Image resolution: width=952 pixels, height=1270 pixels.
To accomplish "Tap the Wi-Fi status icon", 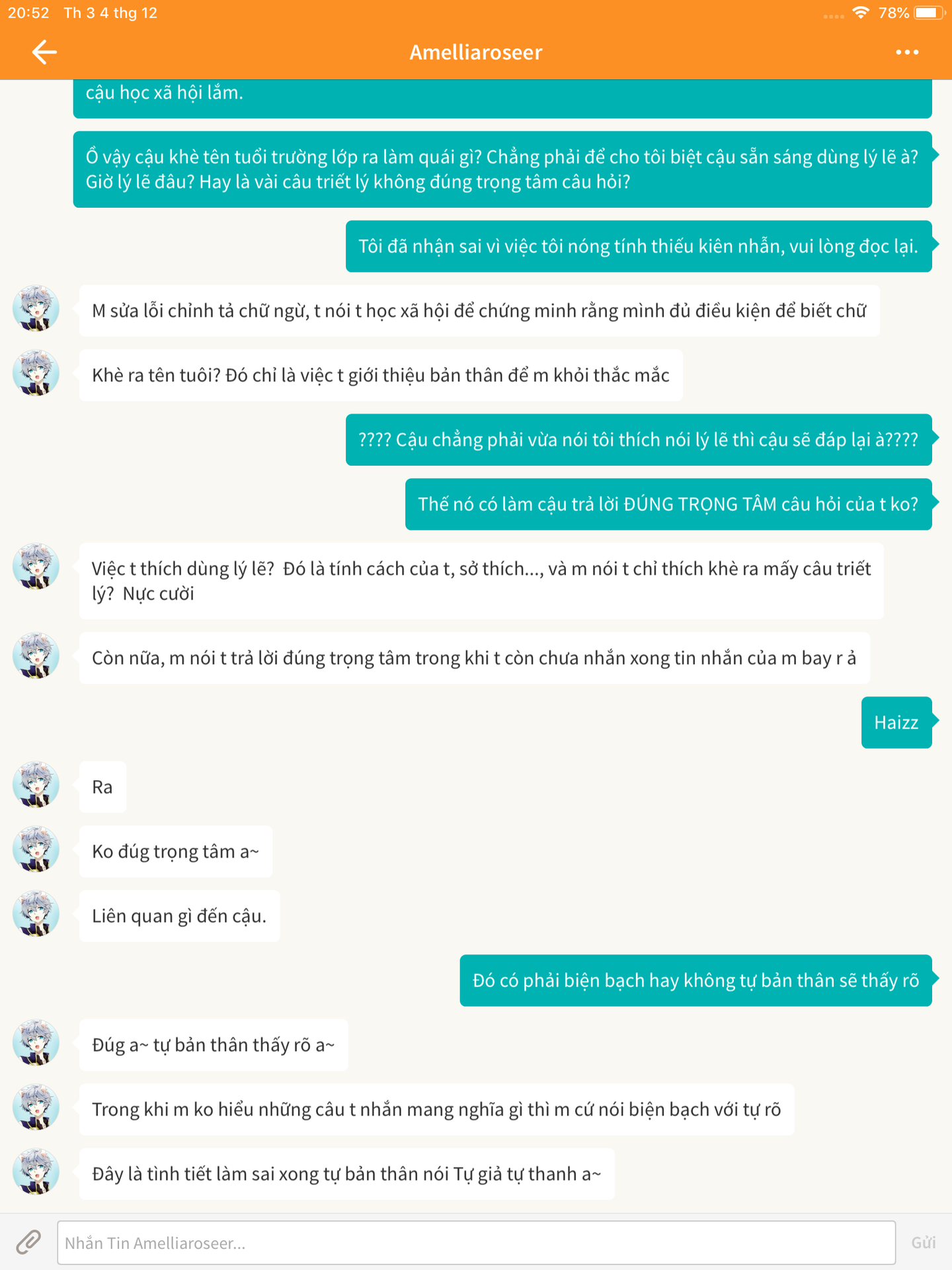I will 860,13.
